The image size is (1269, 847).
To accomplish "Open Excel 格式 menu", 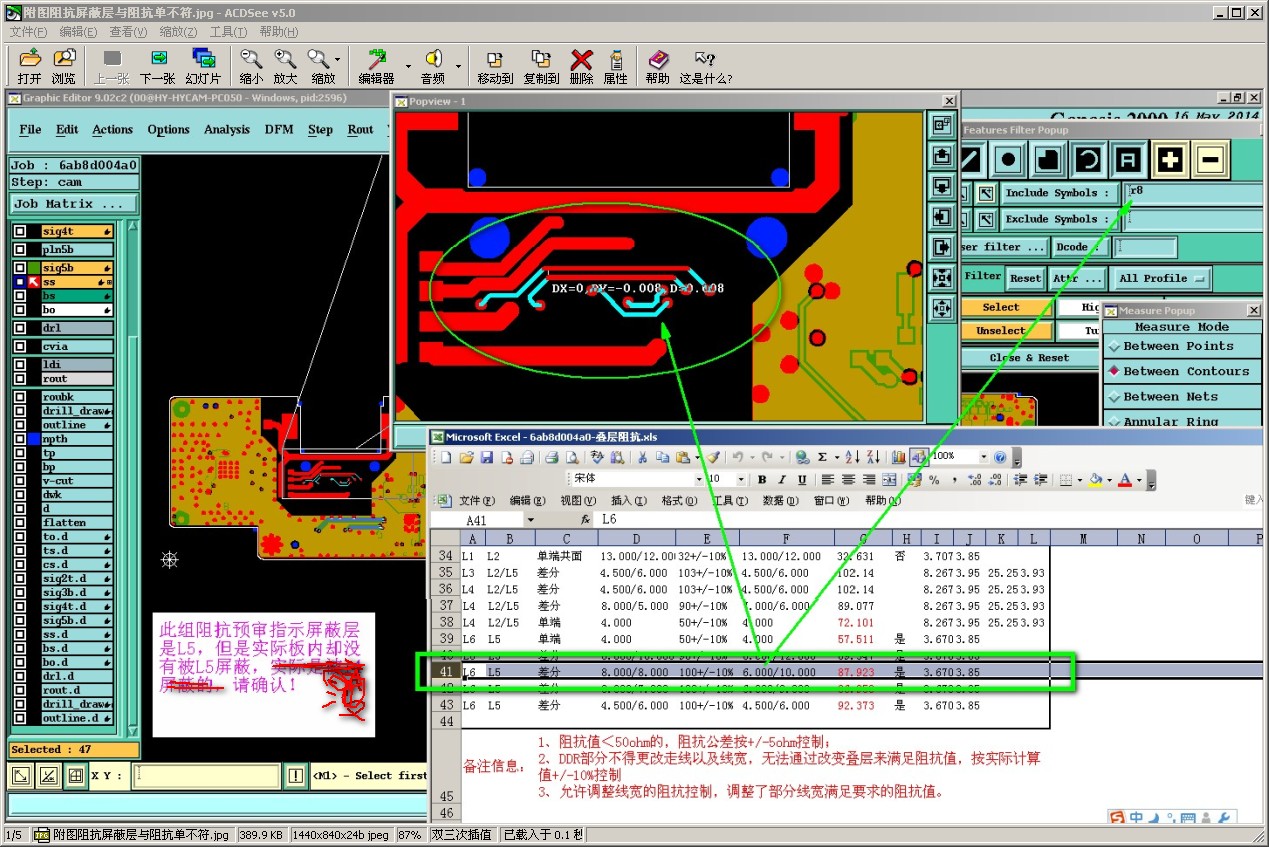I will (679, 500).
